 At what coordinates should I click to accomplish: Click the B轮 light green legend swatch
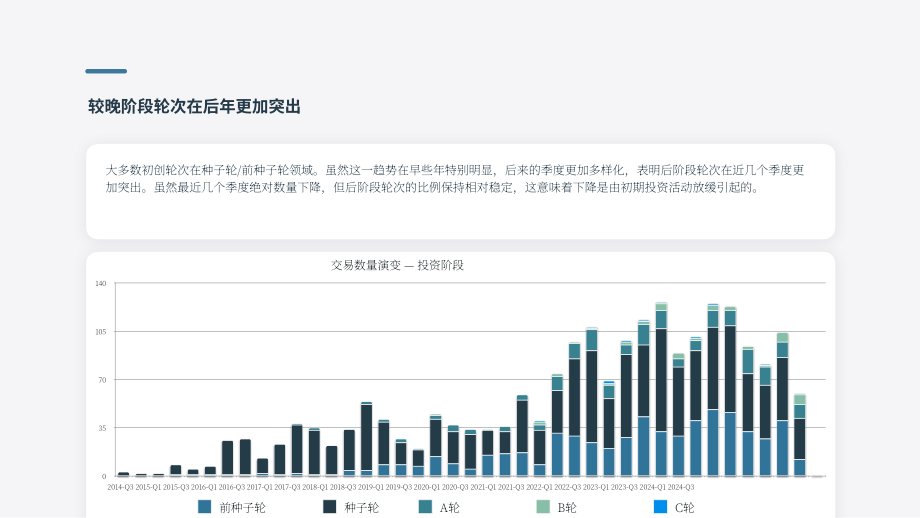(x=543, y=507)
